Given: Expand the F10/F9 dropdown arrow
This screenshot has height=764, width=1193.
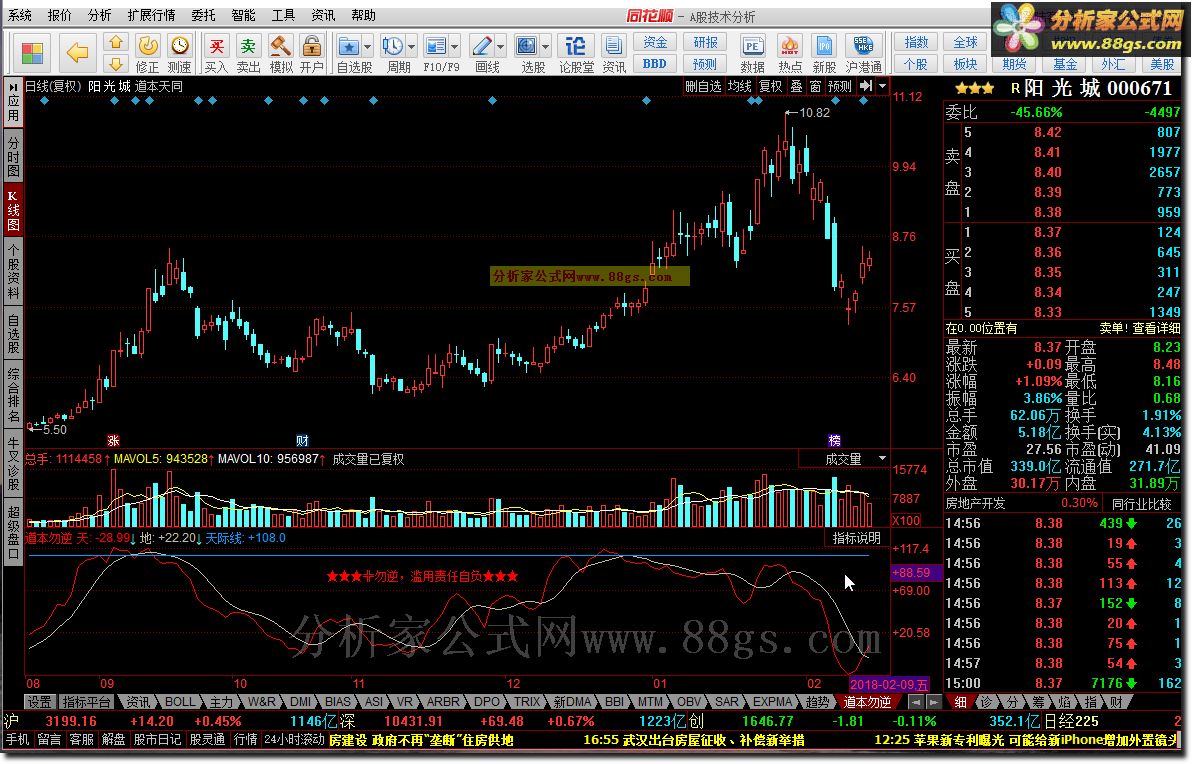Looking at the screenshot, I should [x=454, y=47].
